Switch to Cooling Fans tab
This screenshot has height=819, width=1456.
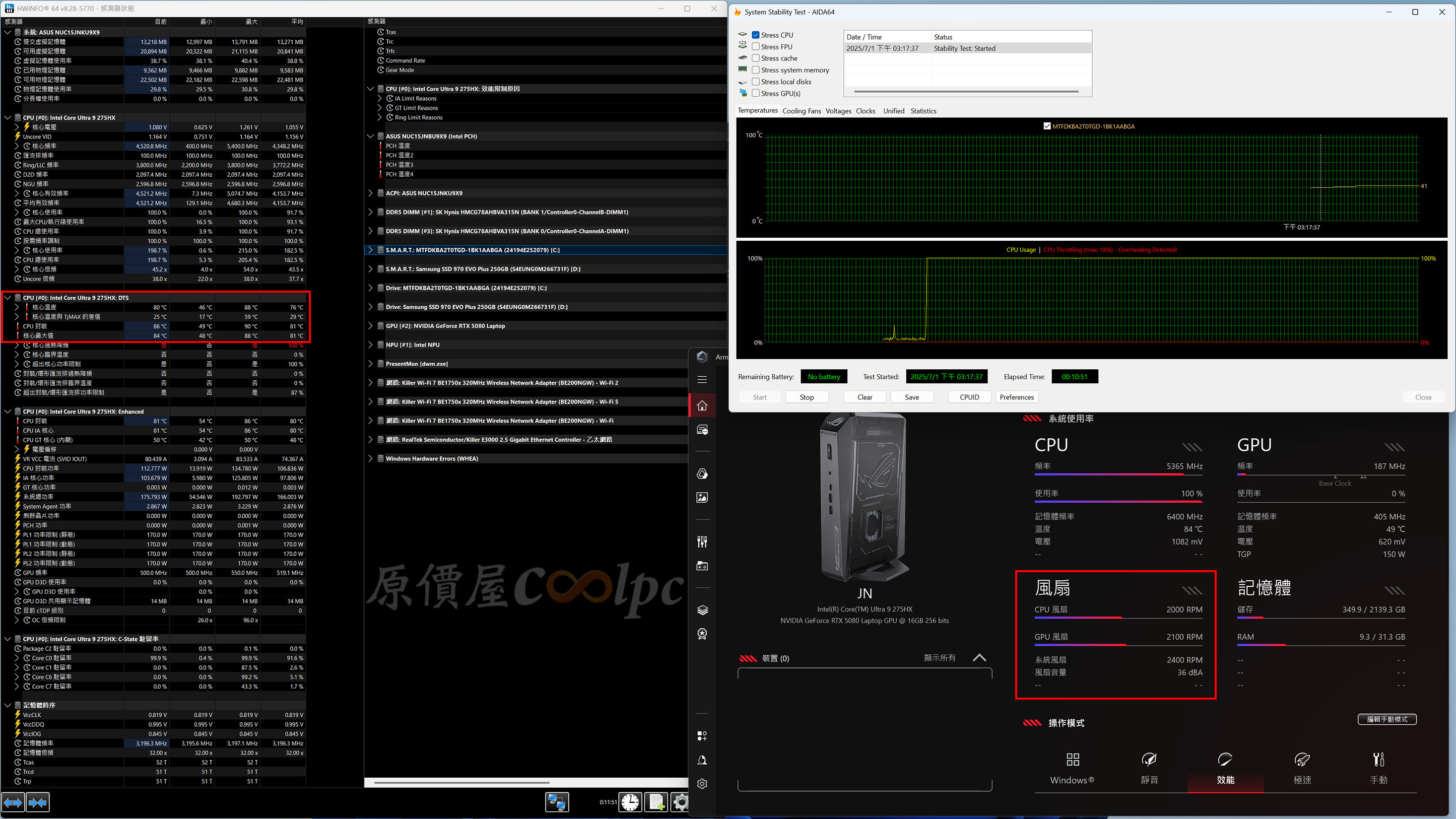point(802,111)
